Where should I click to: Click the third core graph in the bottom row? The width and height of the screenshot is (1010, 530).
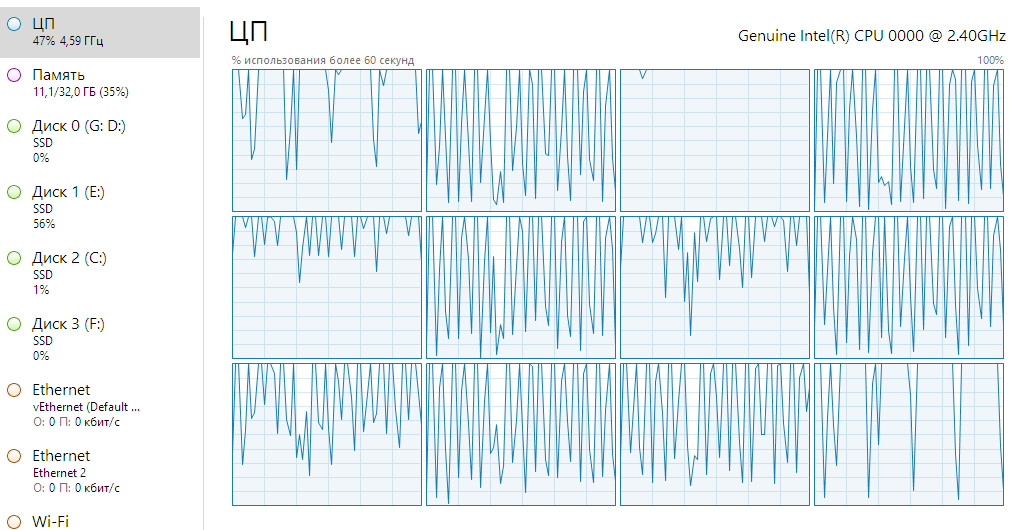[x=714, y=435]
